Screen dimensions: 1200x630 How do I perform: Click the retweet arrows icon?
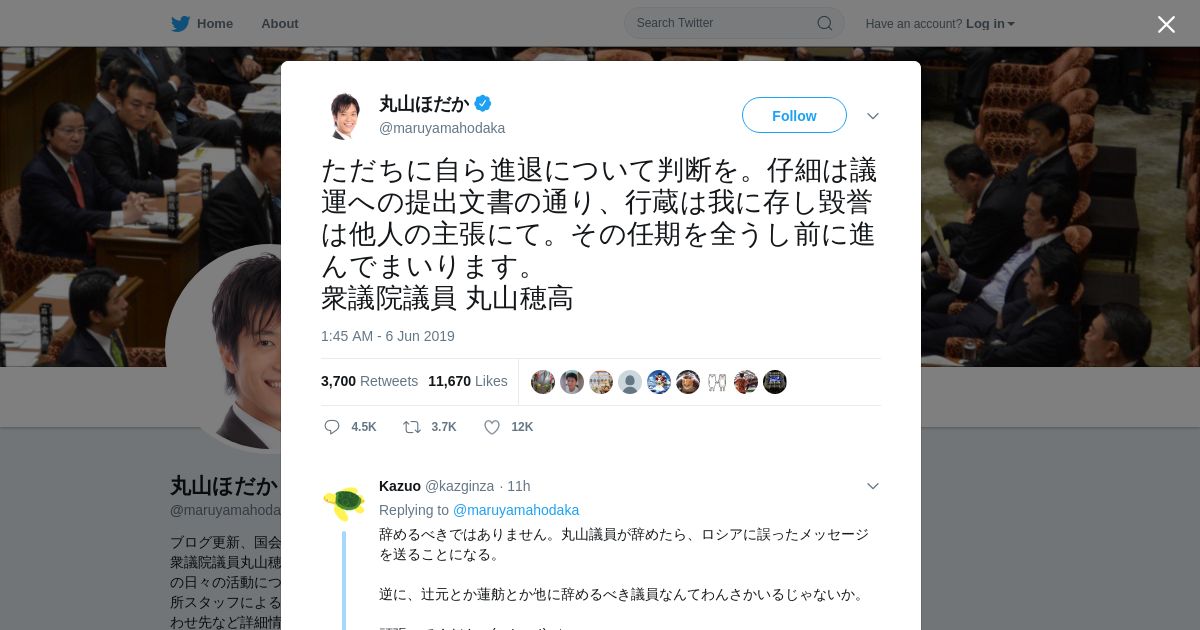coord(412,427)
